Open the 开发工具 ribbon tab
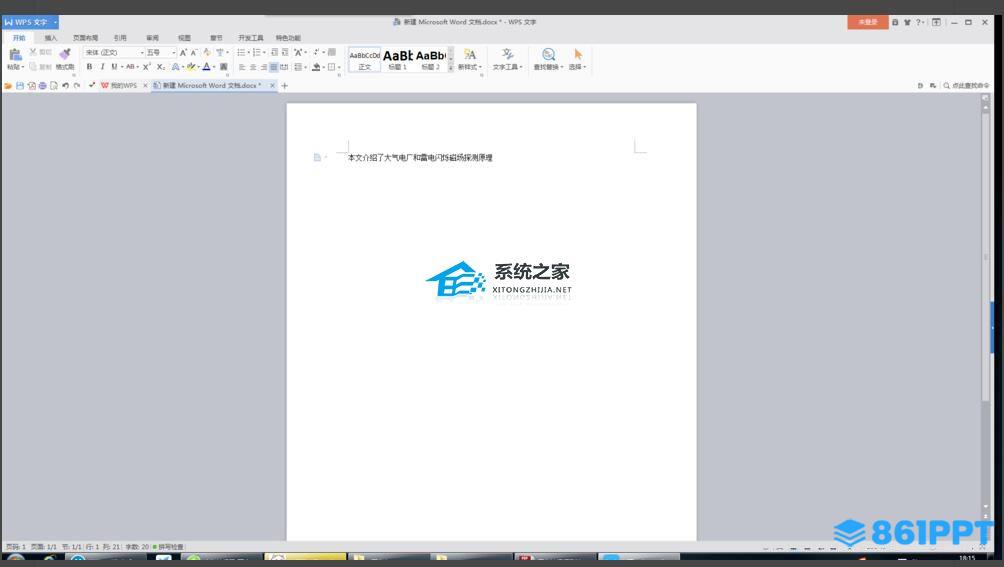 [250, 38]
